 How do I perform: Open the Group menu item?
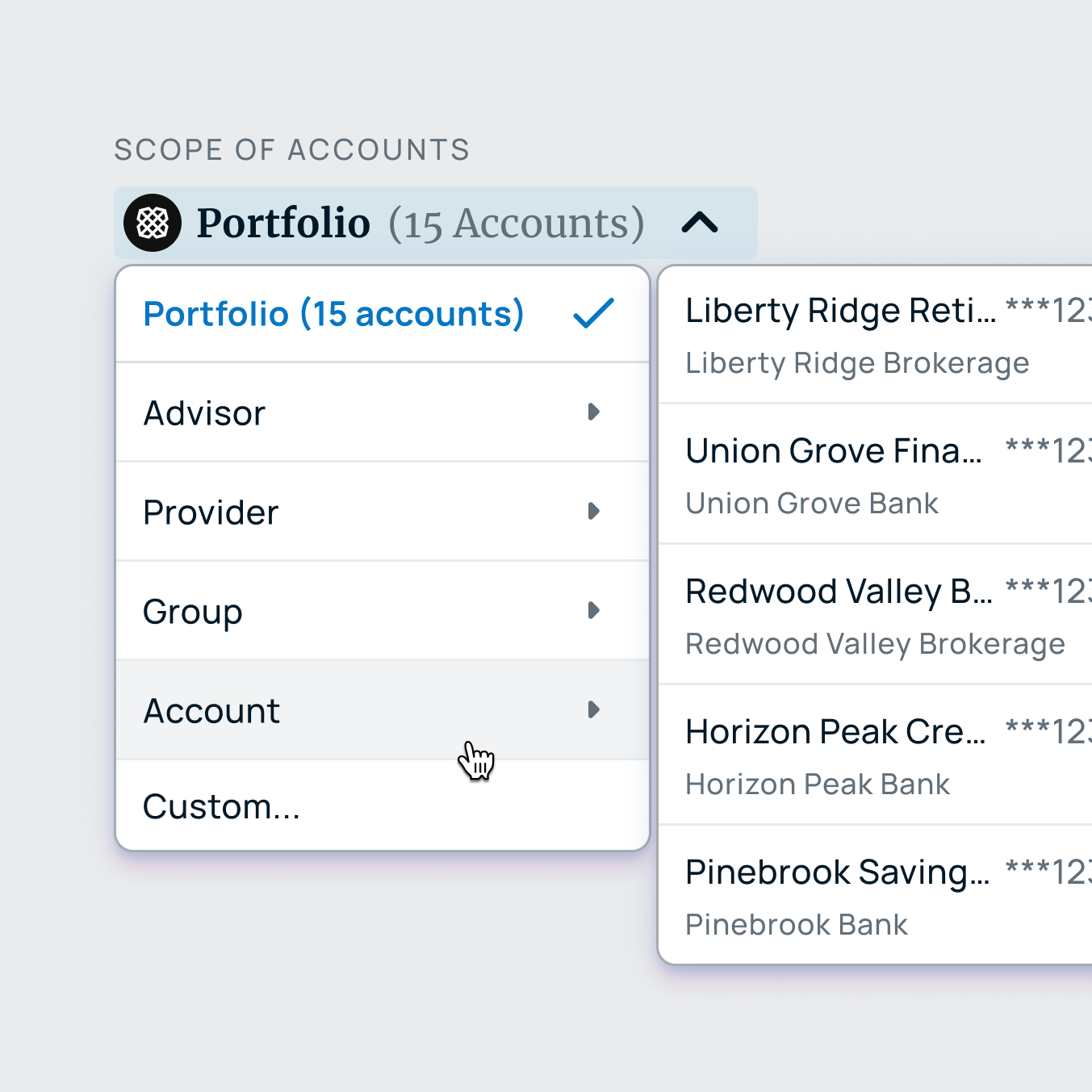[x=193, y=612]
